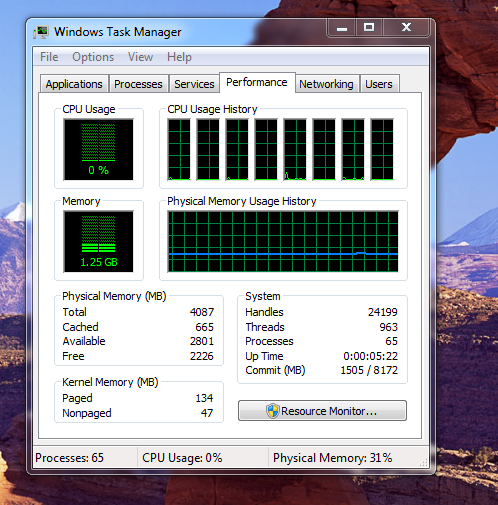The image size is (498, 505).
Task: Close the Task Manager window
Action: coord(406,27)
